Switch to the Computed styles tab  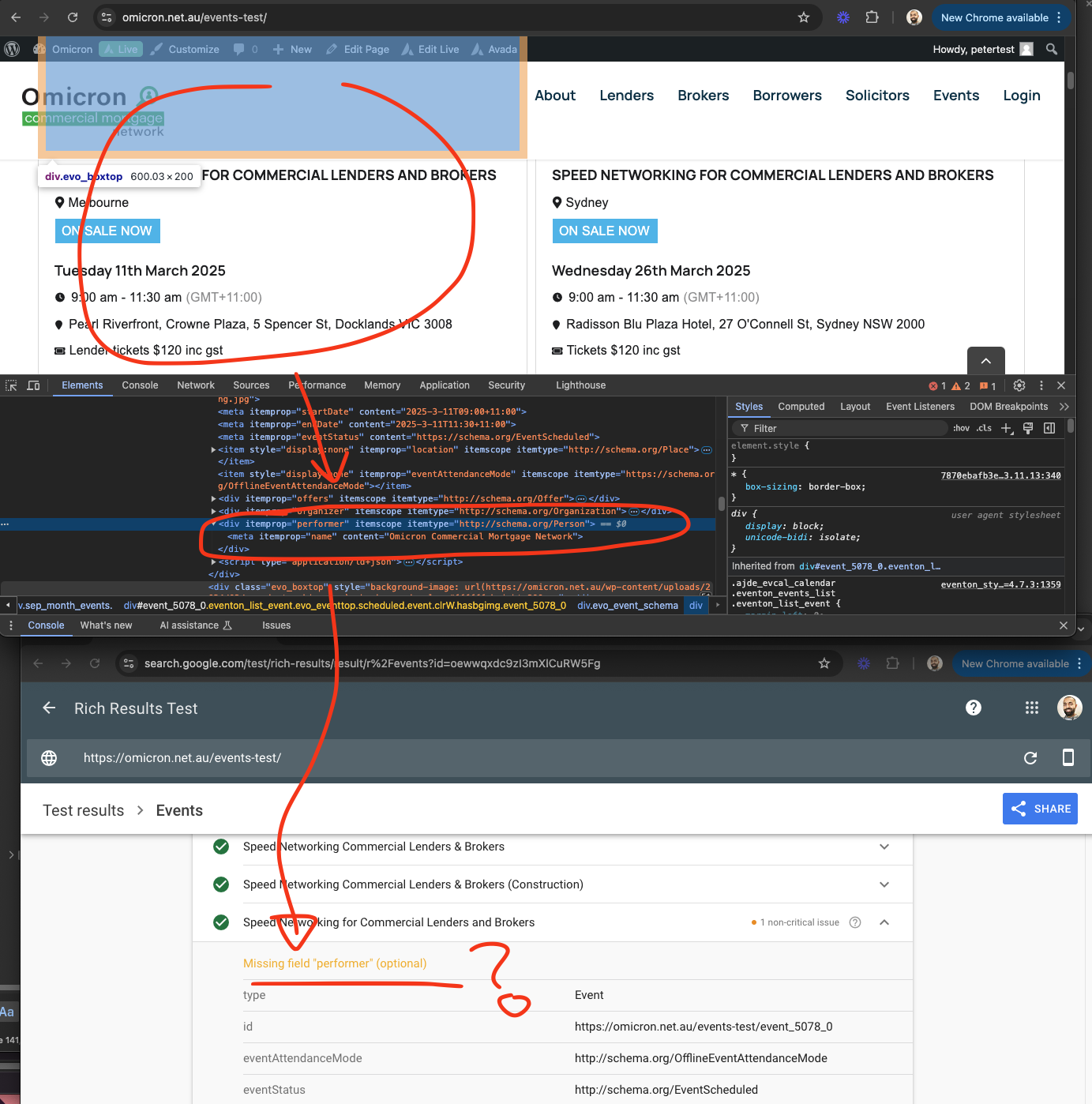point(801,407)
